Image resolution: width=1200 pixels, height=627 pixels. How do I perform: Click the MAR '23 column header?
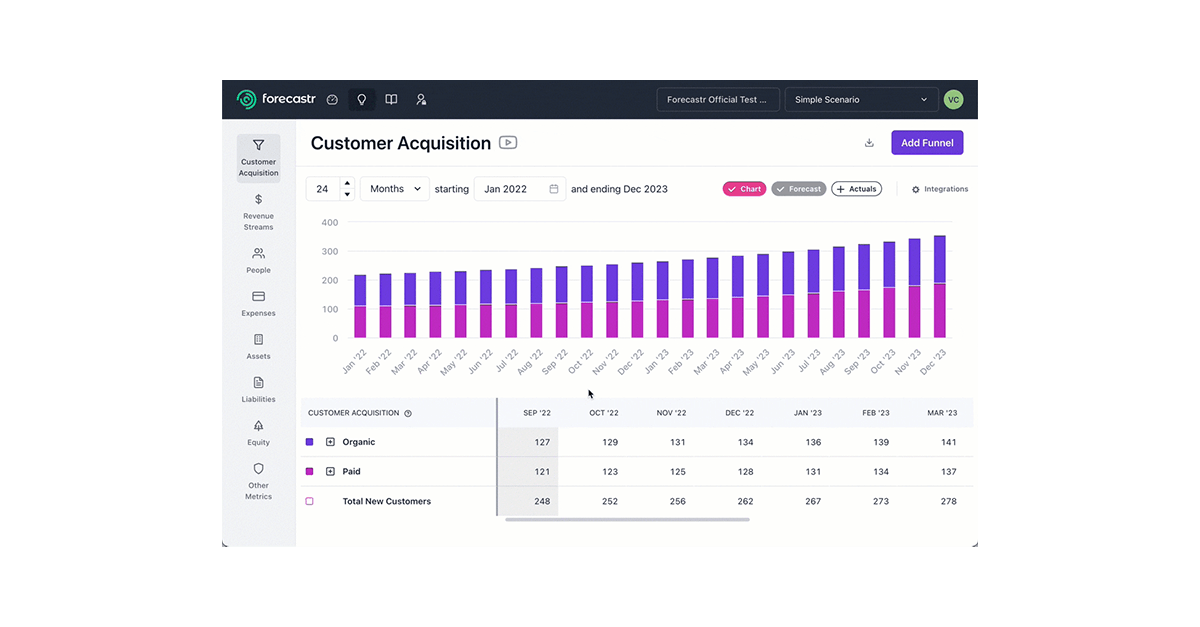[x=942, y=413]
